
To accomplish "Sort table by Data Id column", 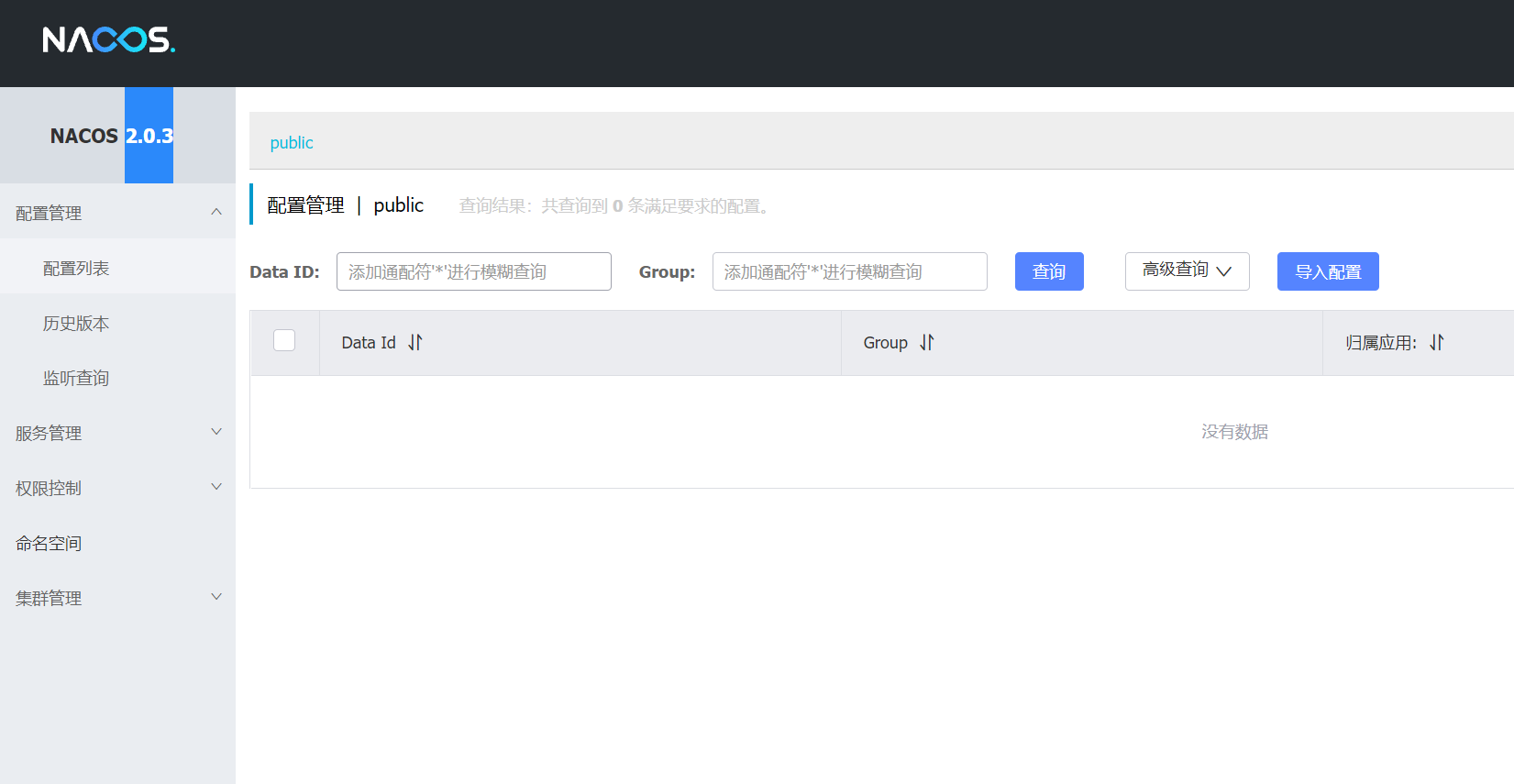I will coord(415,342).
